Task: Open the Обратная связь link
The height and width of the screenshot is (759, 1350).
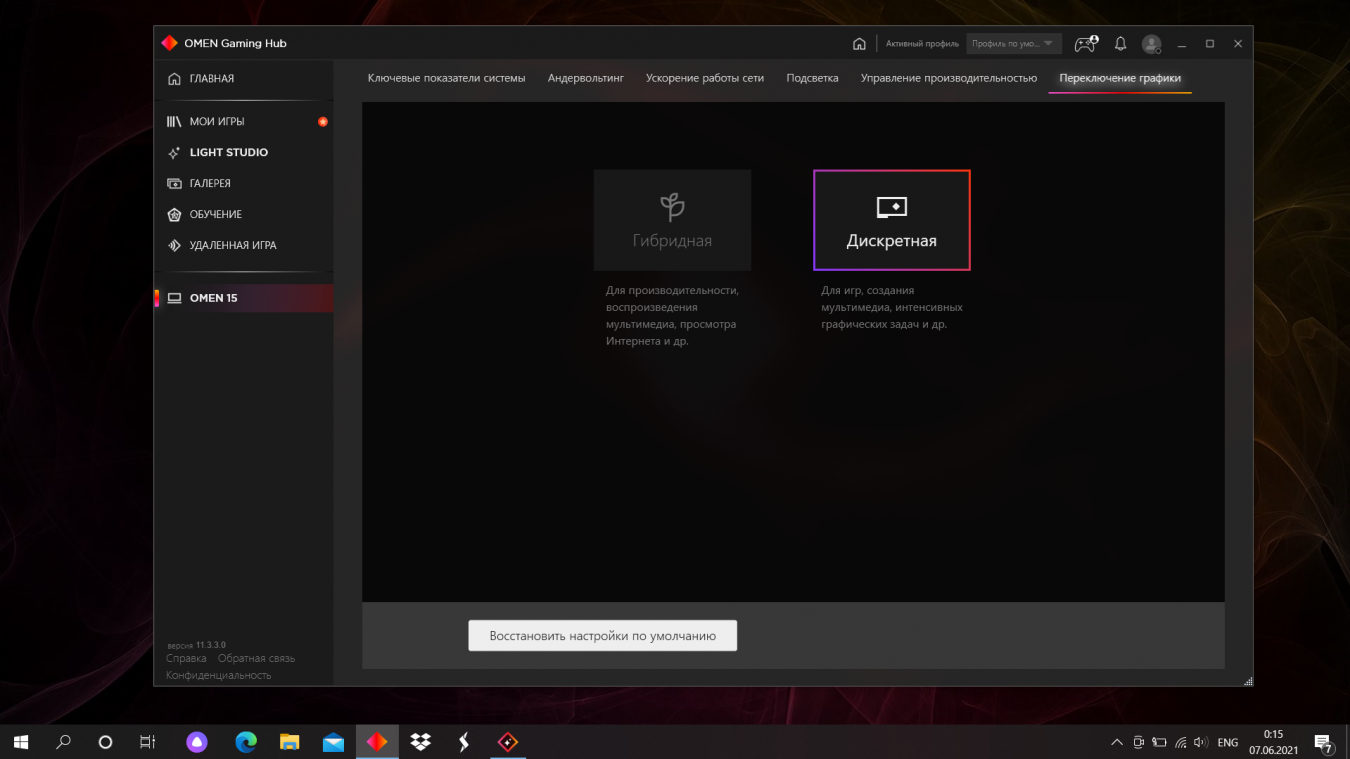Action: (256, 659)
